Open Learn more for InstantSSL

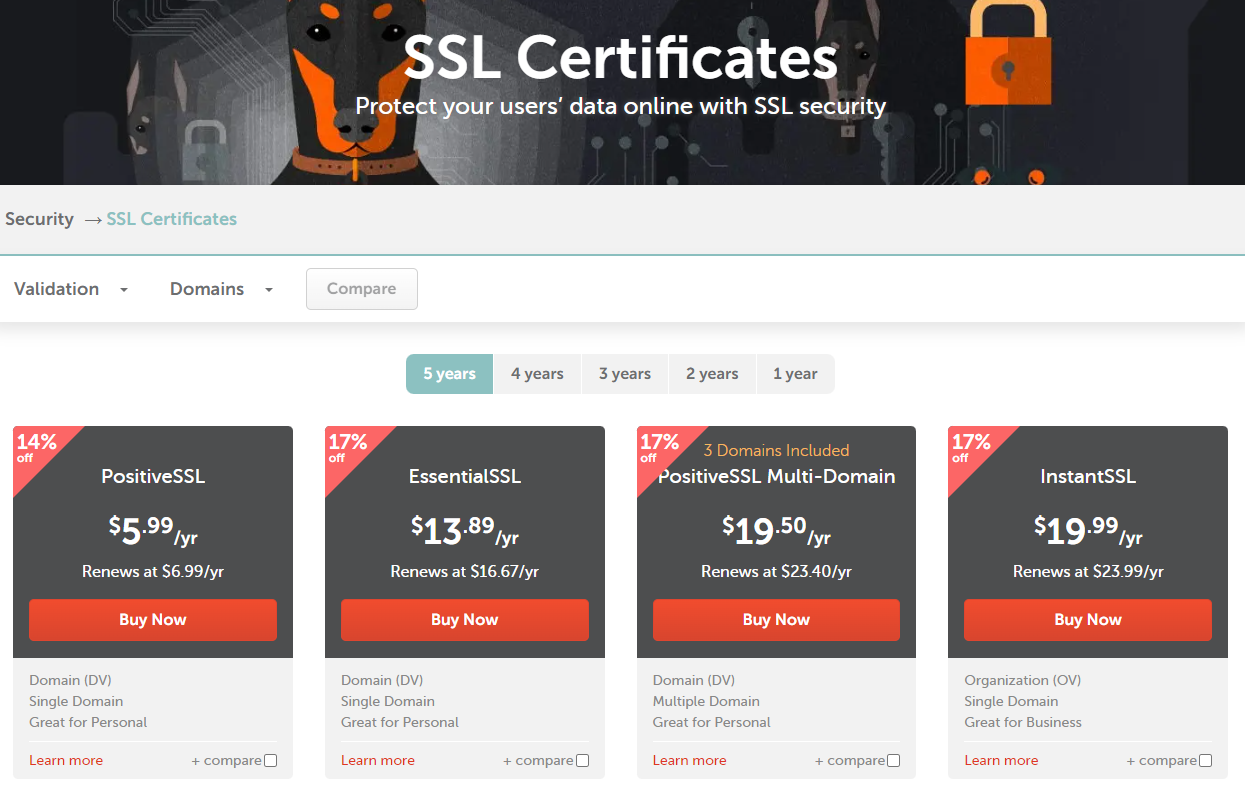[x=1001, y=760]
